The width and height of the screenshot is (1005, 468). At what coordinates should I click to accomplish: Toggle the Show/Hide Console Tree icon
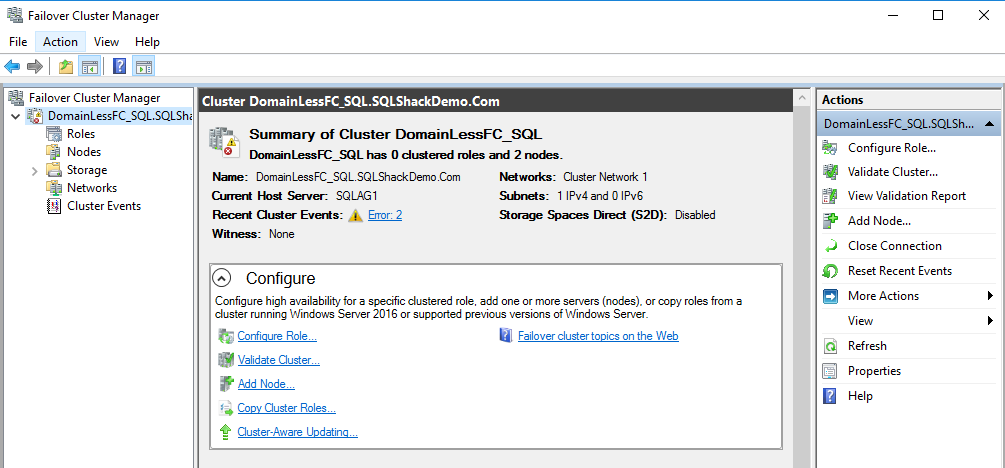click(x=88, y=66)
